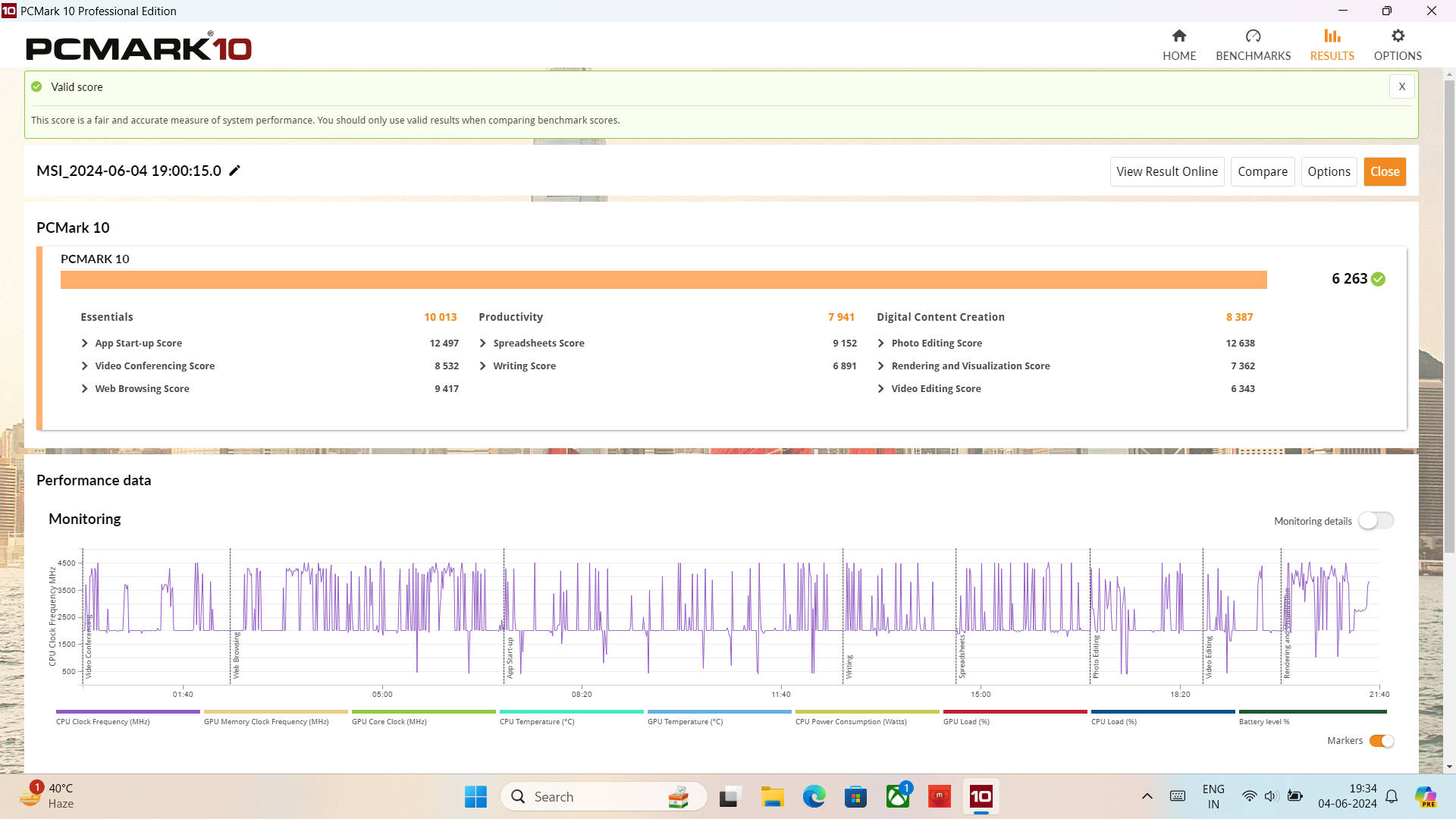
Task: Click PCMark 10 taskbar icon
Action: point(981,797)
